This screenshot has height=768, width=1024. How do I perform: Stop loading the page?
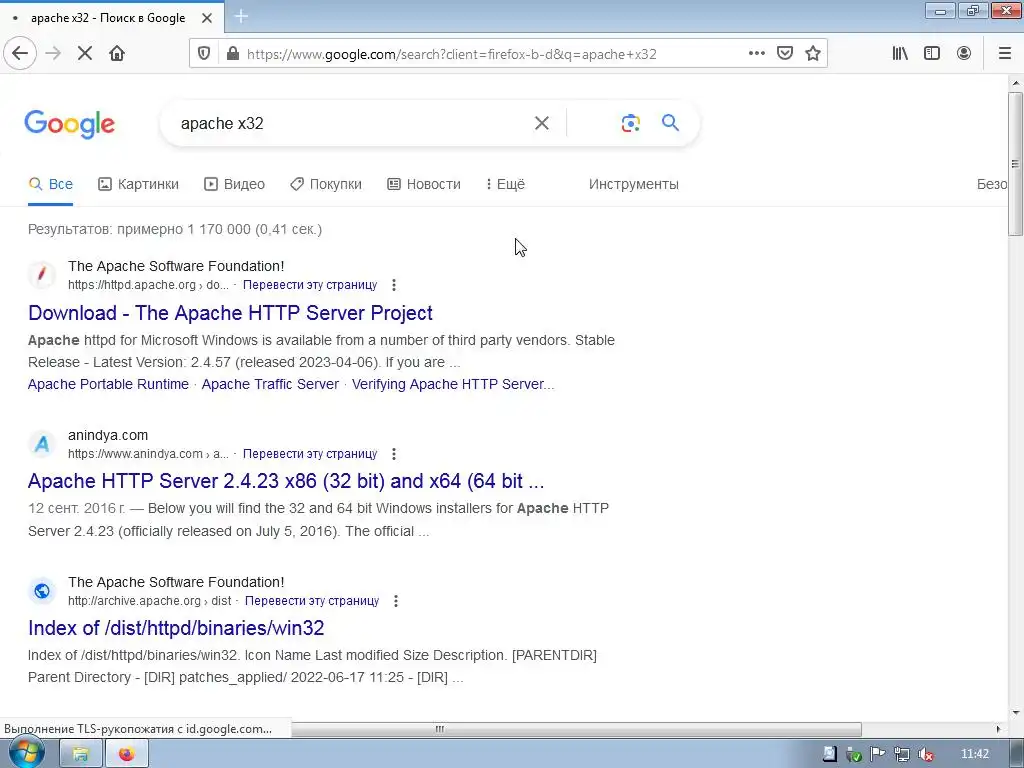tap(85, 54)
